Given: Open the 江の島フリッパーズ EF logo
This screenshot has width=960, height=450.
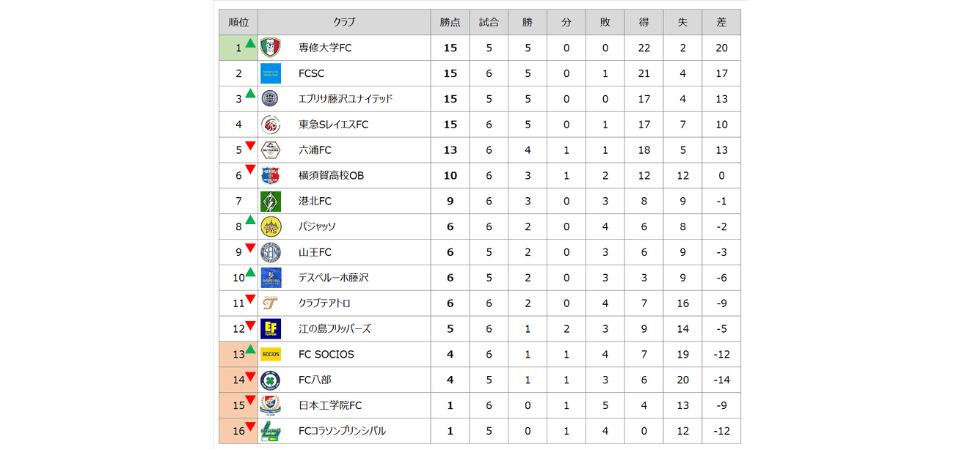Looking at the screenshot, I should [270, 329].
